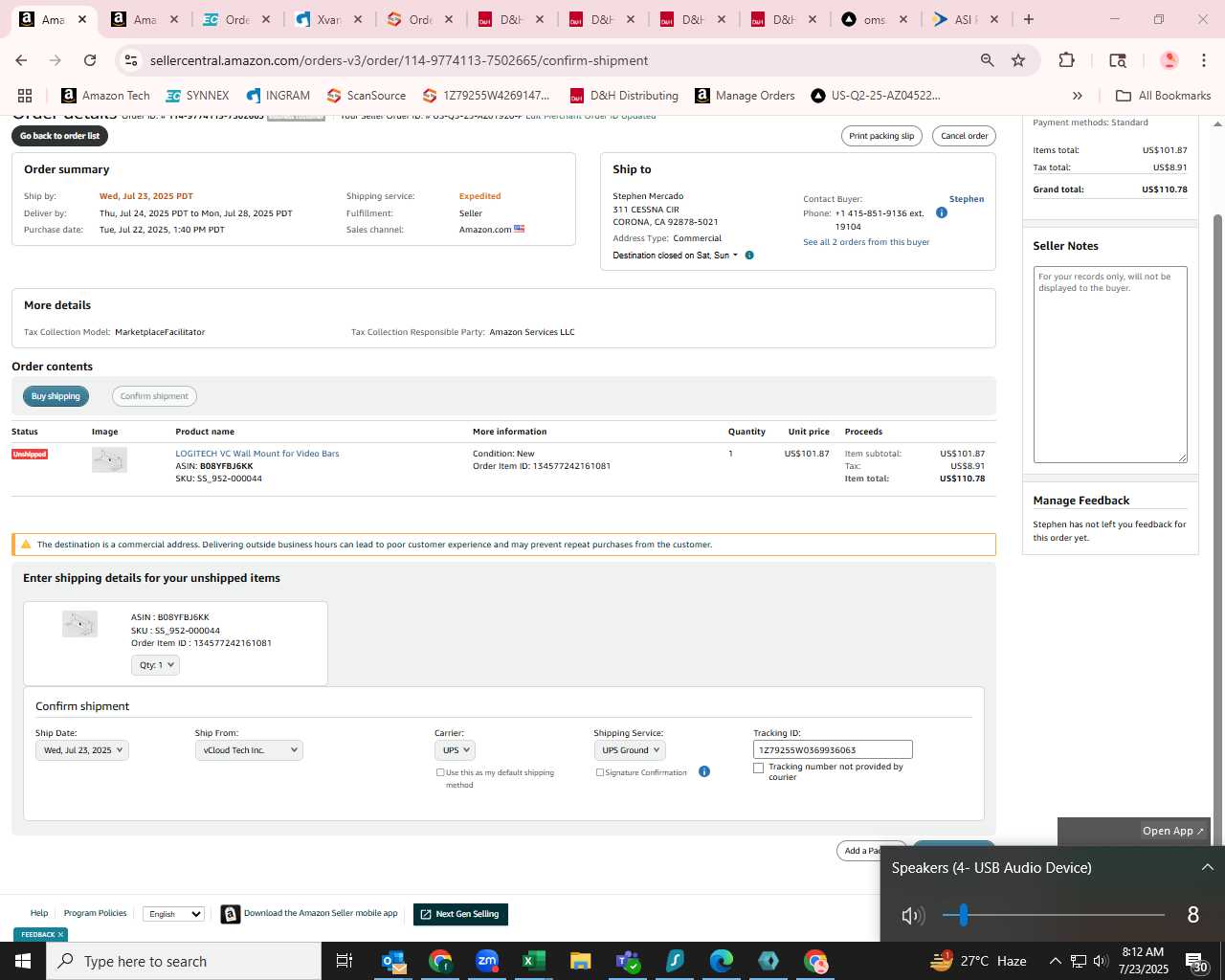Open the Ship Date dropdown

pyautogui.click(x=82, y=750)
